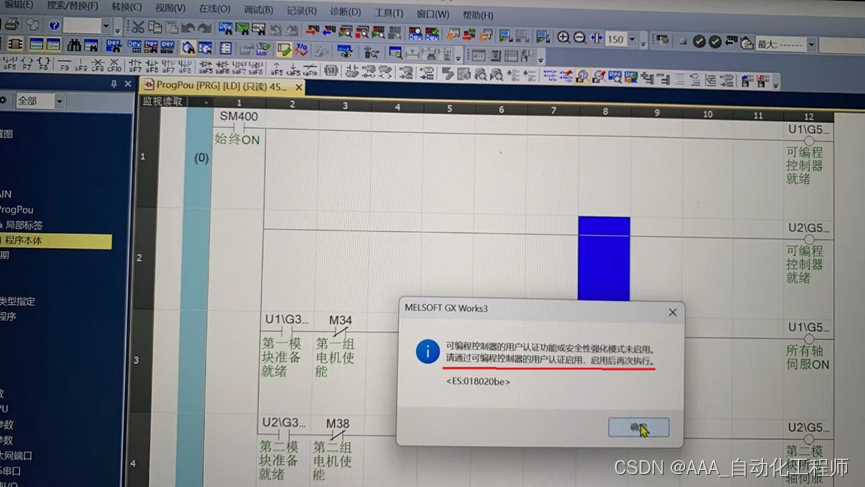The image size is (865, 487).
Task: Click the write-mode pencil icon in second row
Action: coord(285,50)
